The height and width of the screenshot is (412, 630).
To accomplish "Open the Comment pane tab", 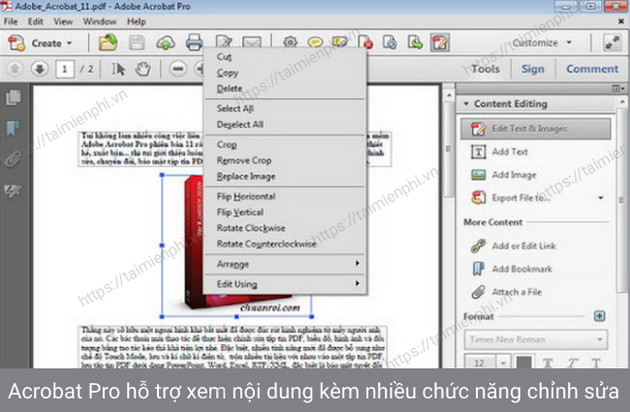I will (592, 69).
